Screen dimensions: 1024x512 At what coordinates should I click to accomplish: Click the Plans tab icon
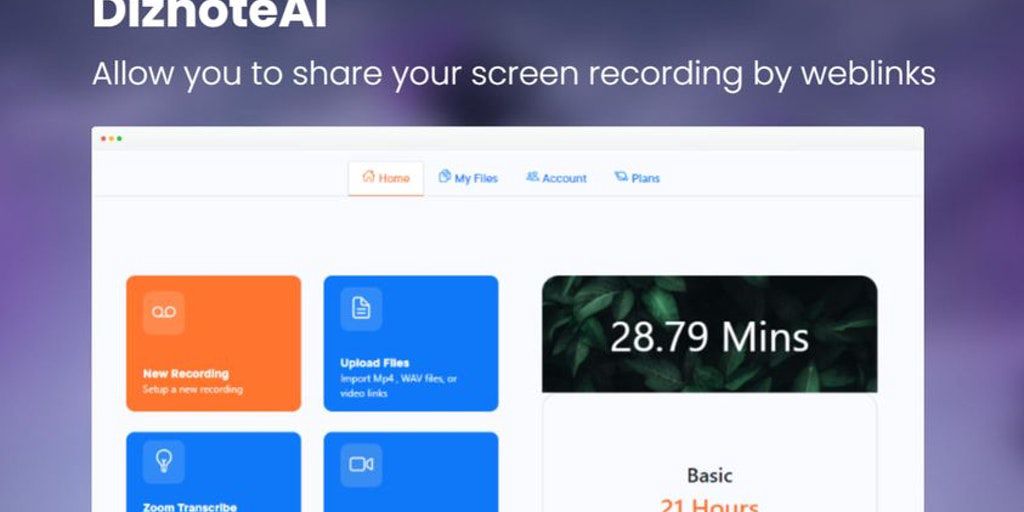click(621, 177)
